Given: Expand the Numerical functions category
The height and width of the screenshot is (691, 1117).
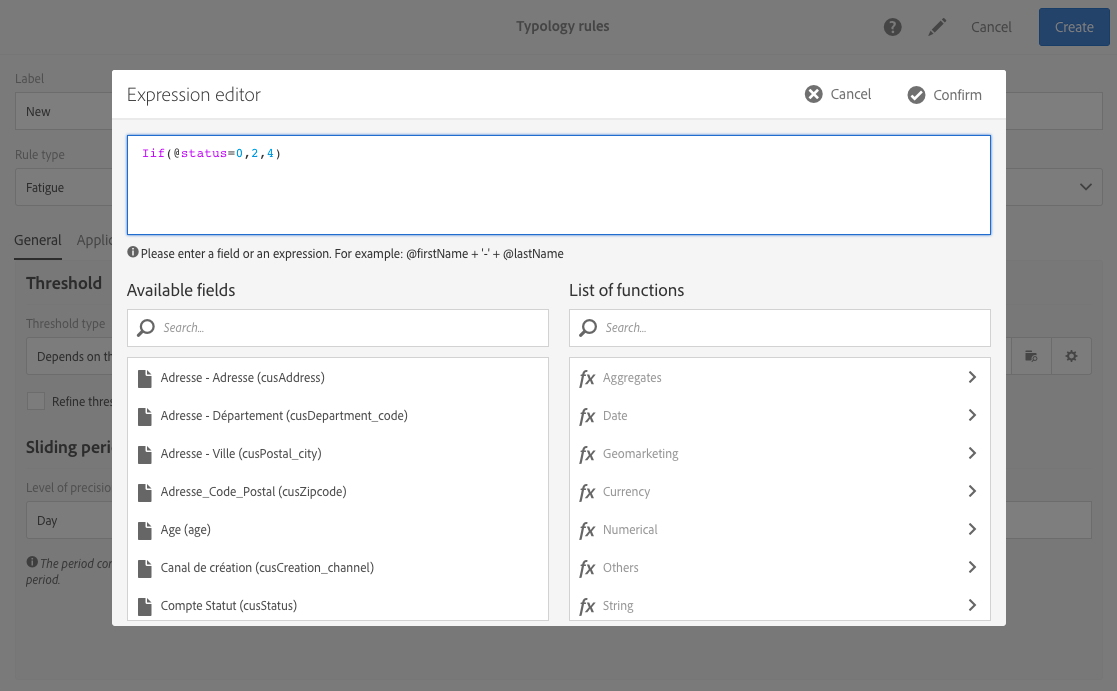Looking at the screenshot, I should click(x=971, y=530).
